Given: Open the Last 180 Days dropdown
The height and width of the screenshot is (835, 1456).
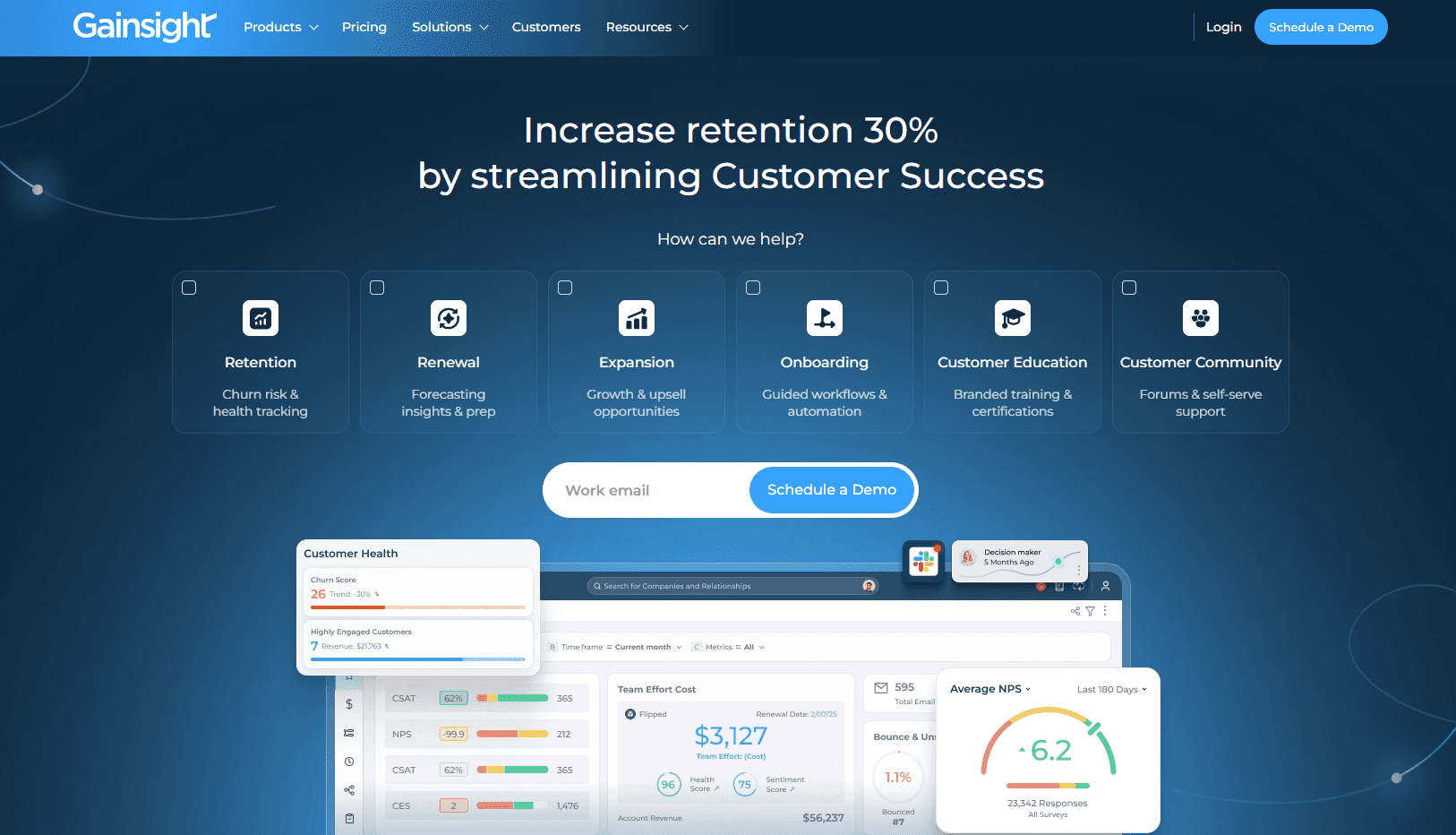Looking at the screenshot, I should [1112, 689].
